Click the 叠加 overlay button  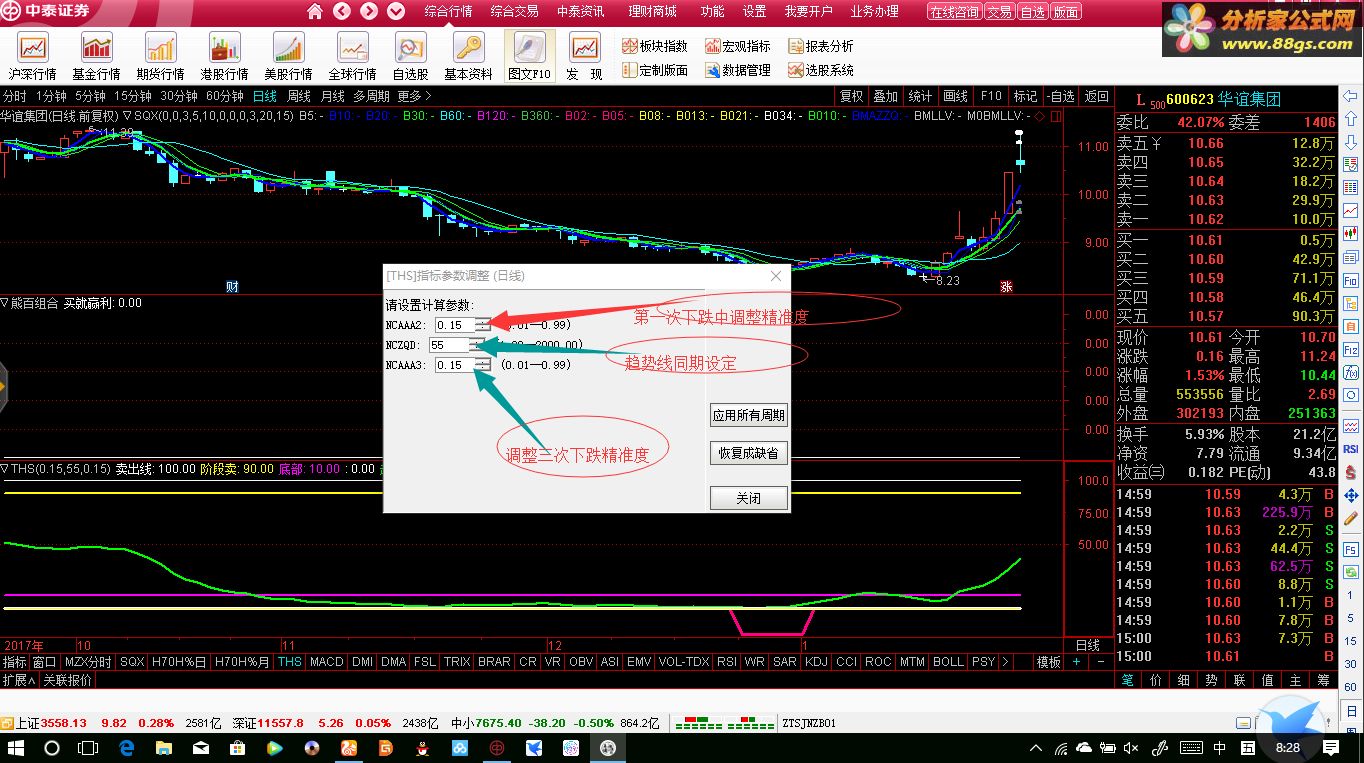tap(886, 96)
